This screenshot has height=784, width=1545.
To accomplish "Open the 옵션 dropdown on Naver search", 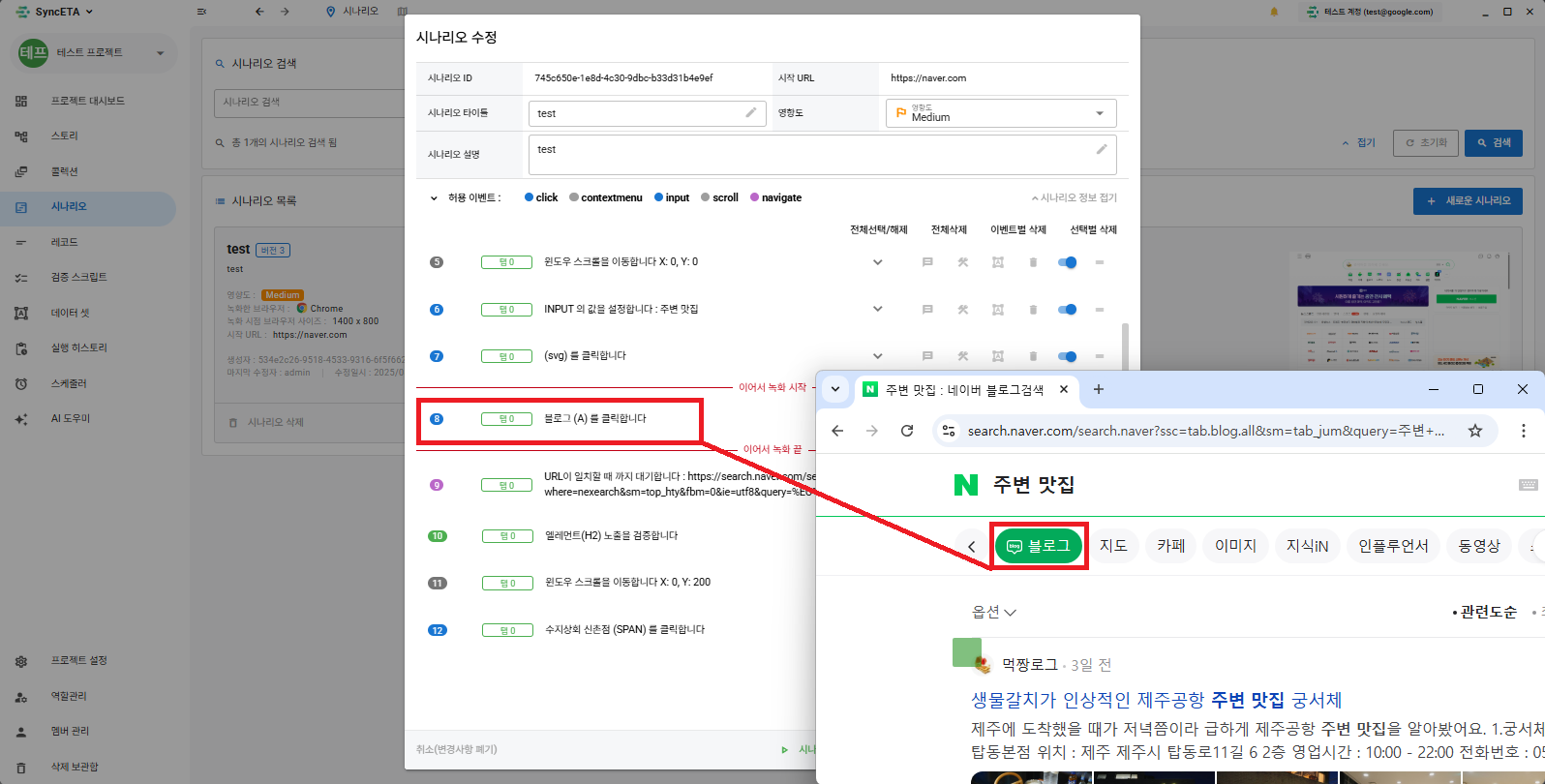I will point(993,612).
